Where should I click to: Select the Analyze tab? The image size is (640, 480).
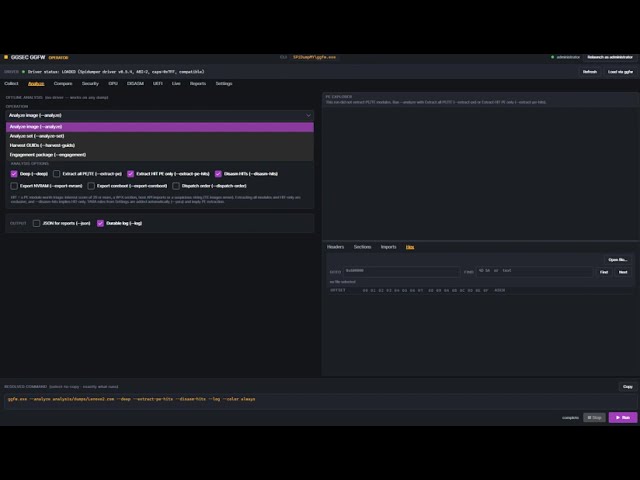point(36,83)
